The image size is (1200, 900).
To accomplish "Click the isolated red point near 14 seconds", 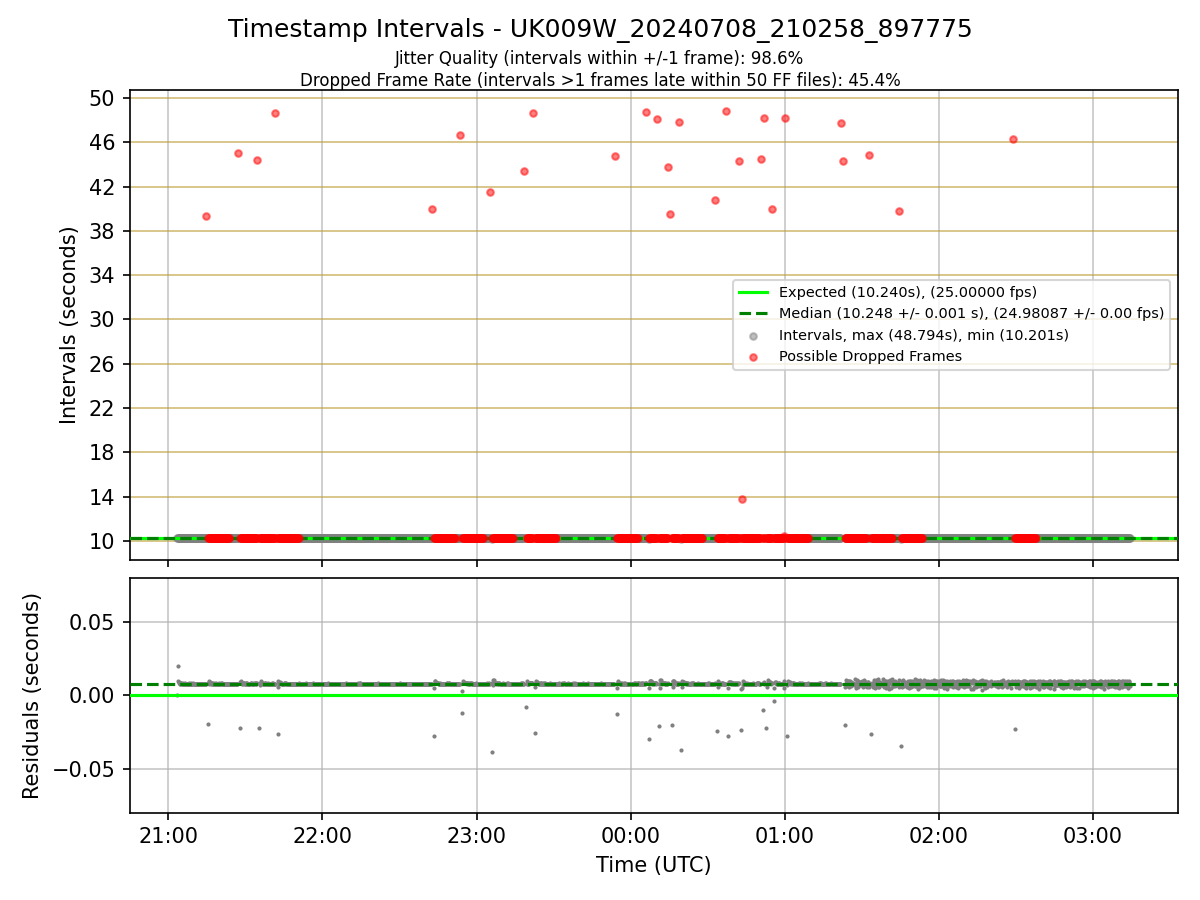I will click(742, 499).
